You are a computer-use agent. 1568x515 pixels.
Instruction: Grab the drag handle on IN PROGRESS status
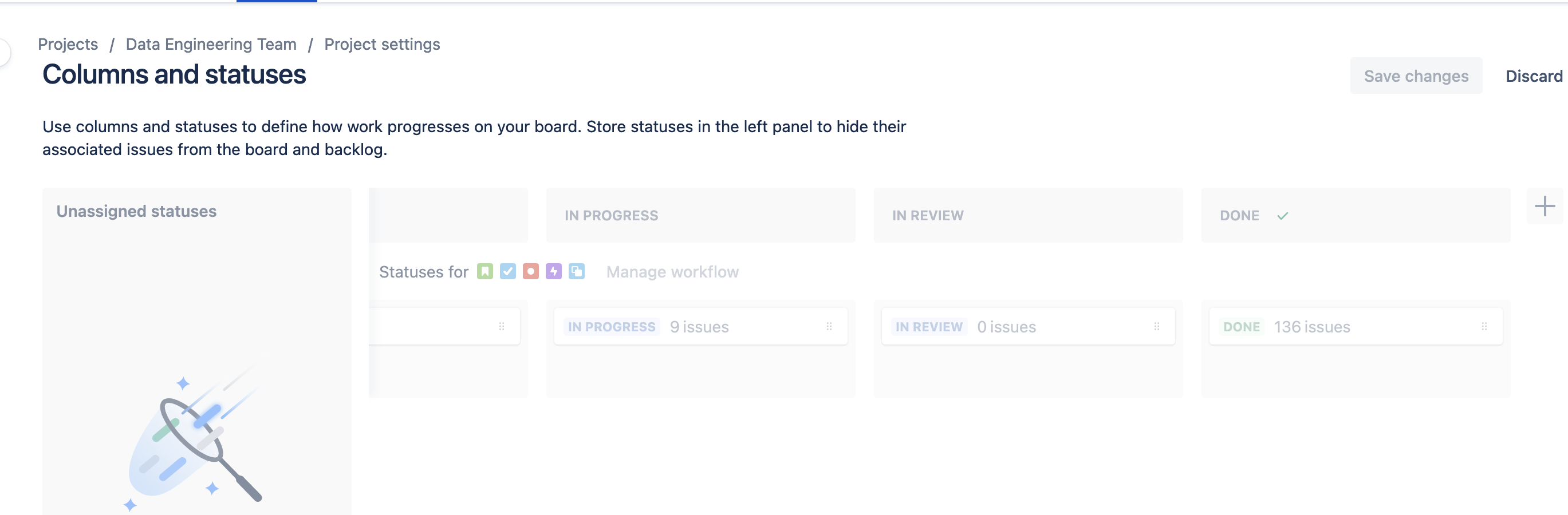tap(829, 327)
